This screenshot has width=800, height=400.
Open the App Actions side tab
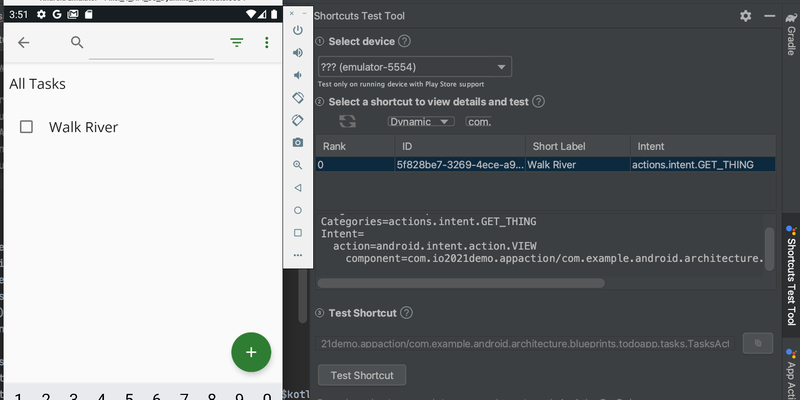(x=791, y=374)
